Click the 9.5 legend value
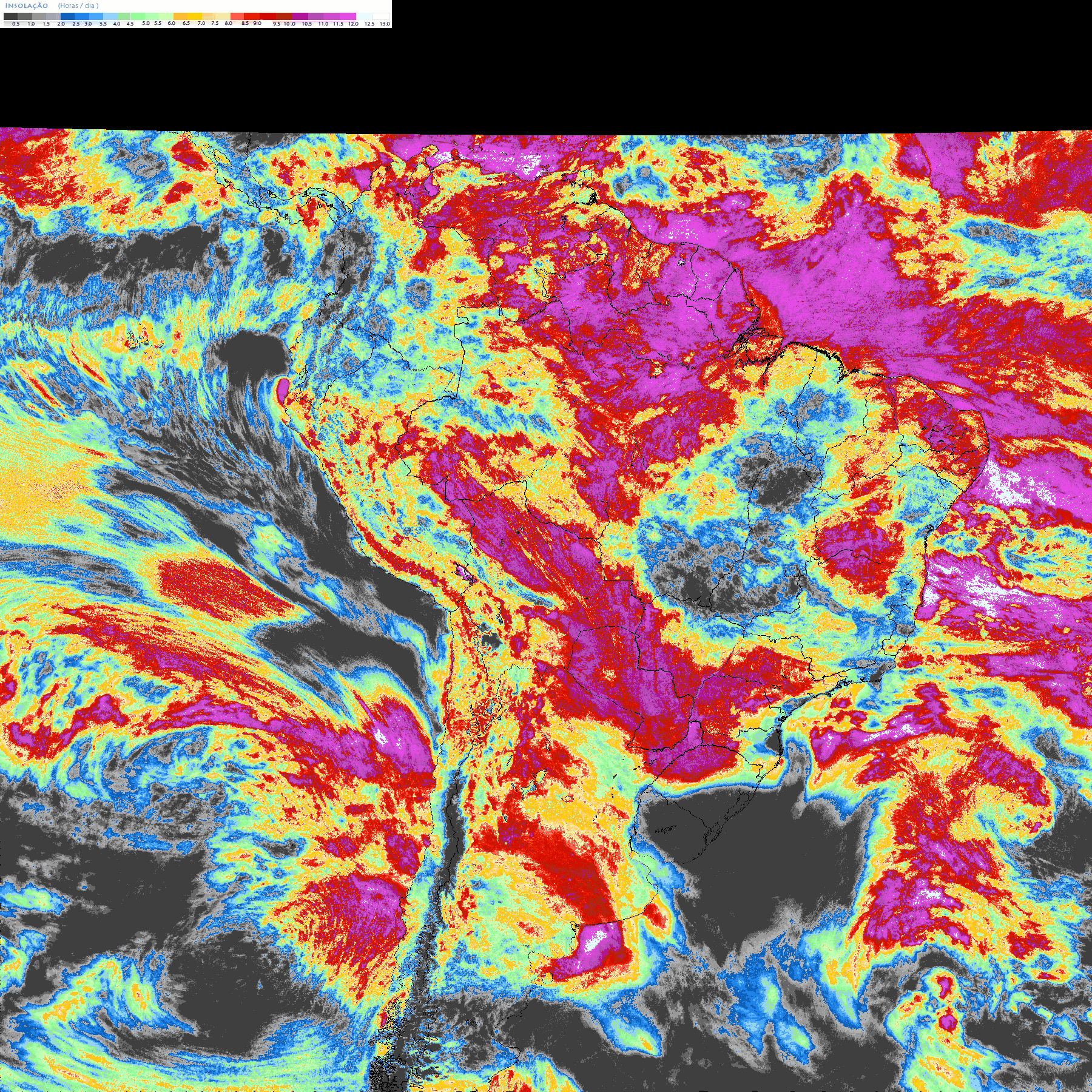Viewport: 1092px width, 1092px height. coord(277,24)
